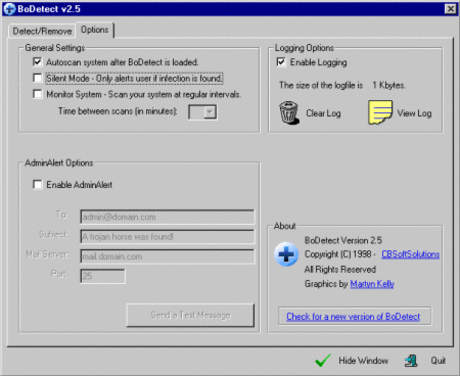The height and width of the screenshot is (376, 460).
Task: Click the blue plus BoDetect logo in About
Action: [286, 254]
